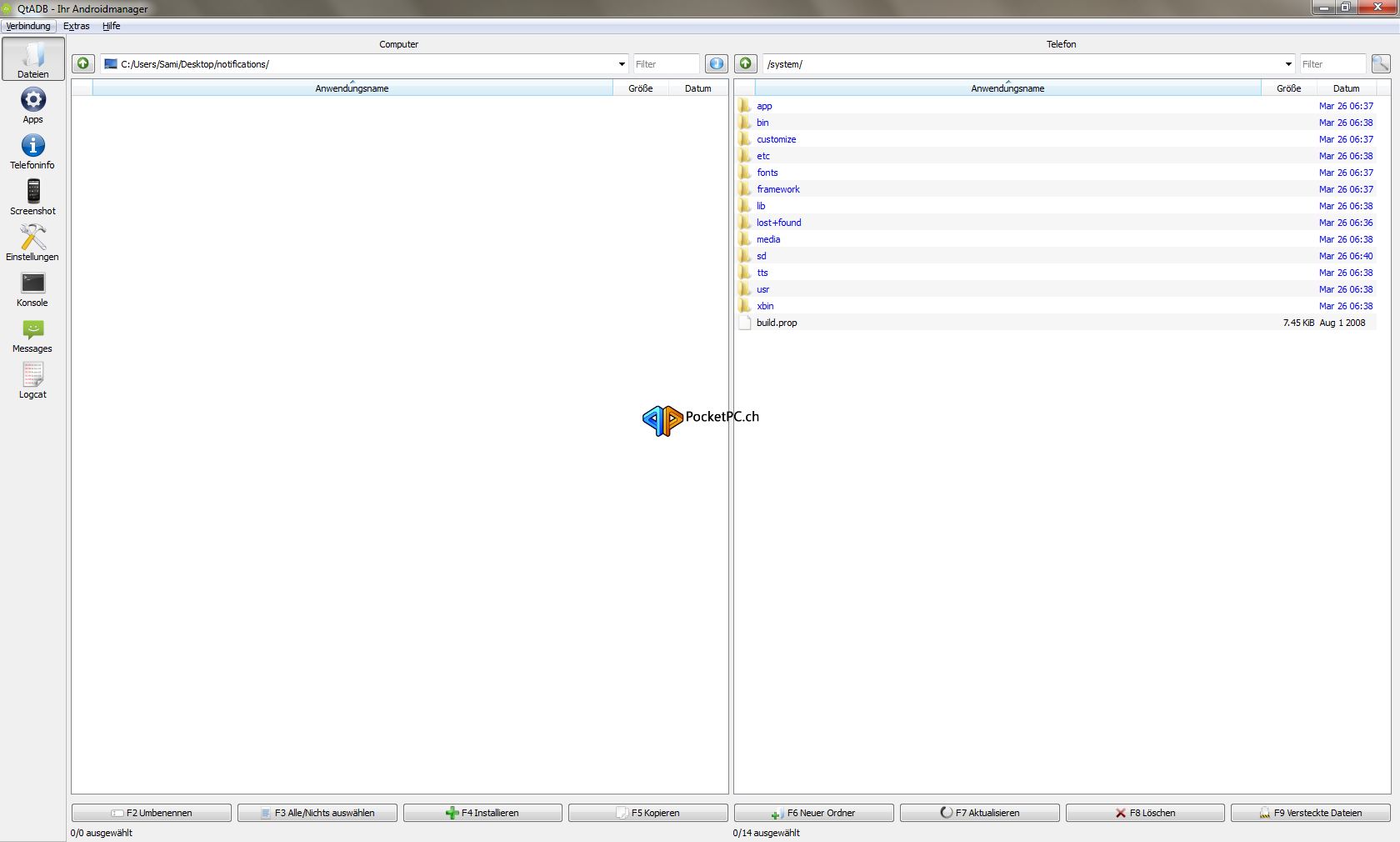Click the Mar 26 06:40 date cell
Viewport: 1400px width, 842px height.
[x=1346, y=256]
